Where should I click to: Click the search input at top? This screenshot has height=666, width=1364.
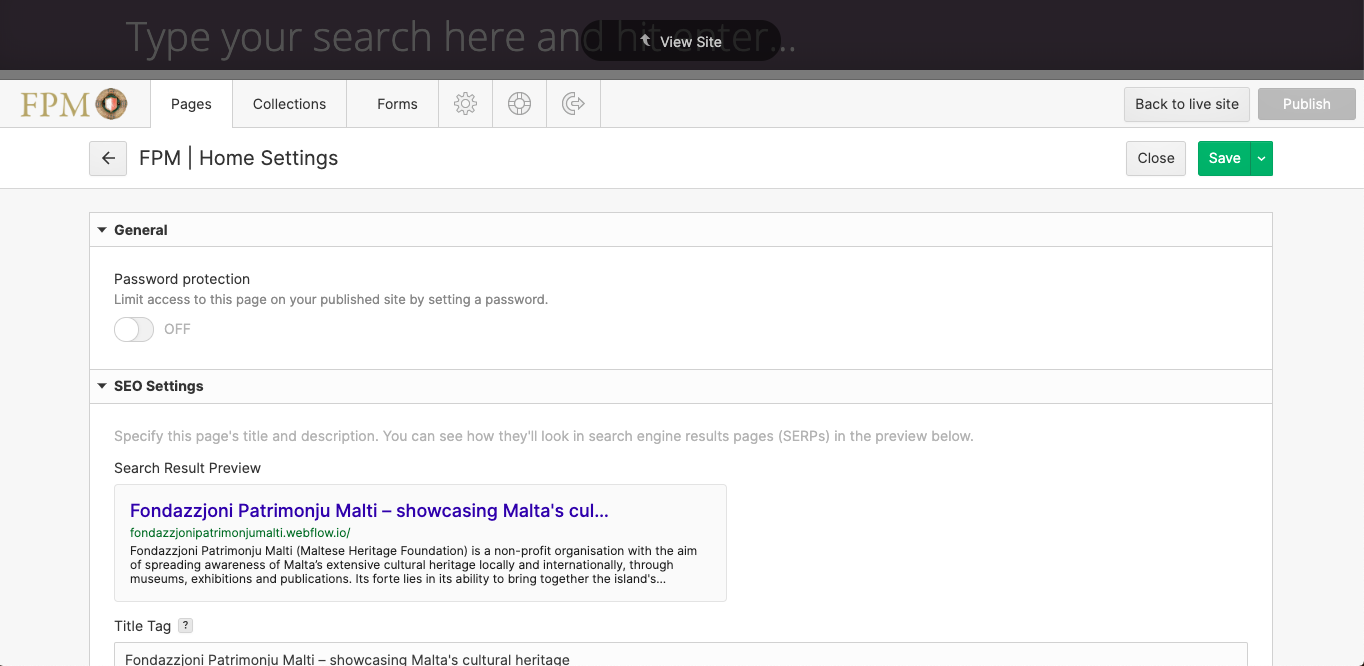[460, 37]
